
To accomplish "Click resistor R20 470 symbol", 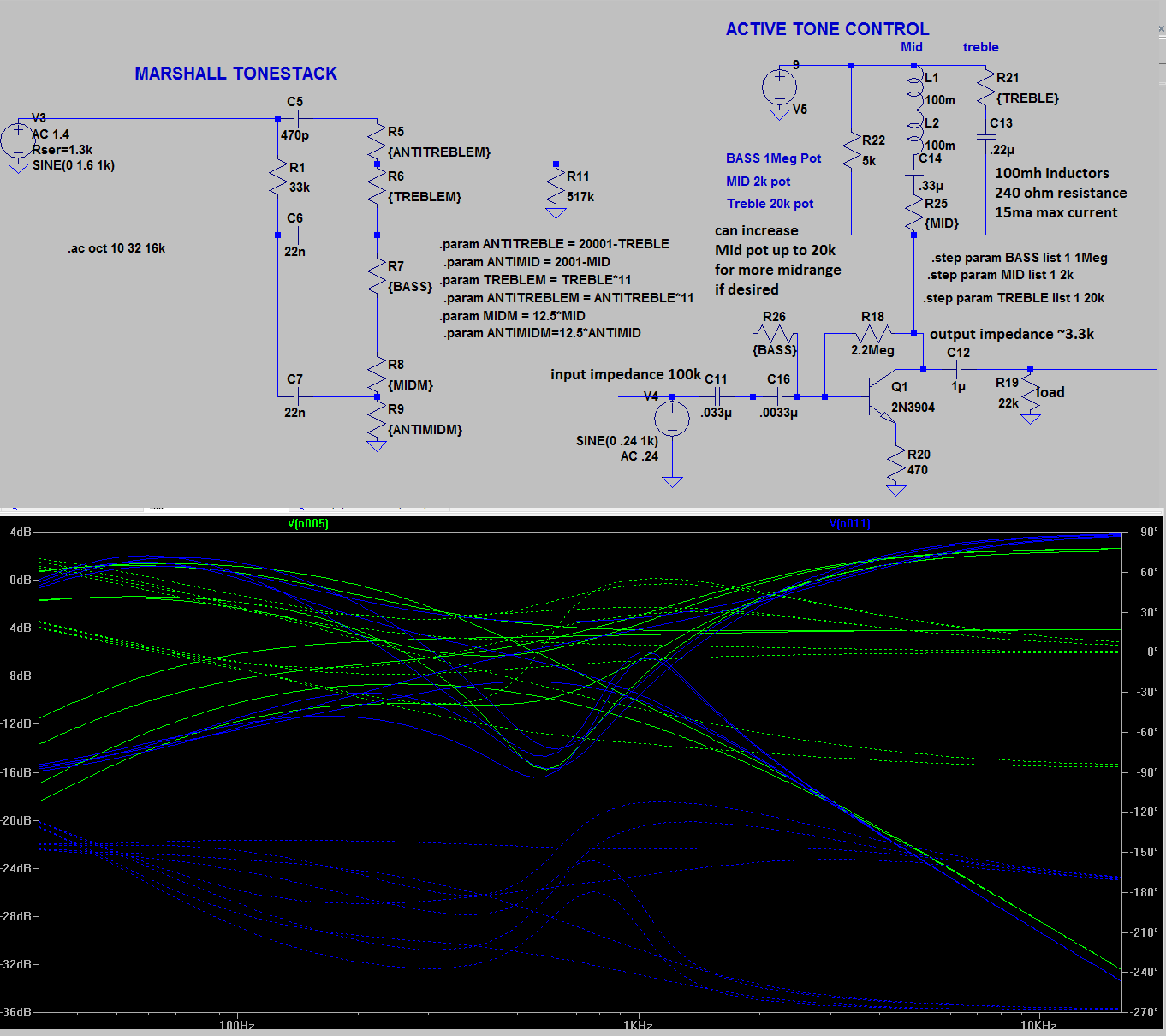I will click(x=896, y=464).
